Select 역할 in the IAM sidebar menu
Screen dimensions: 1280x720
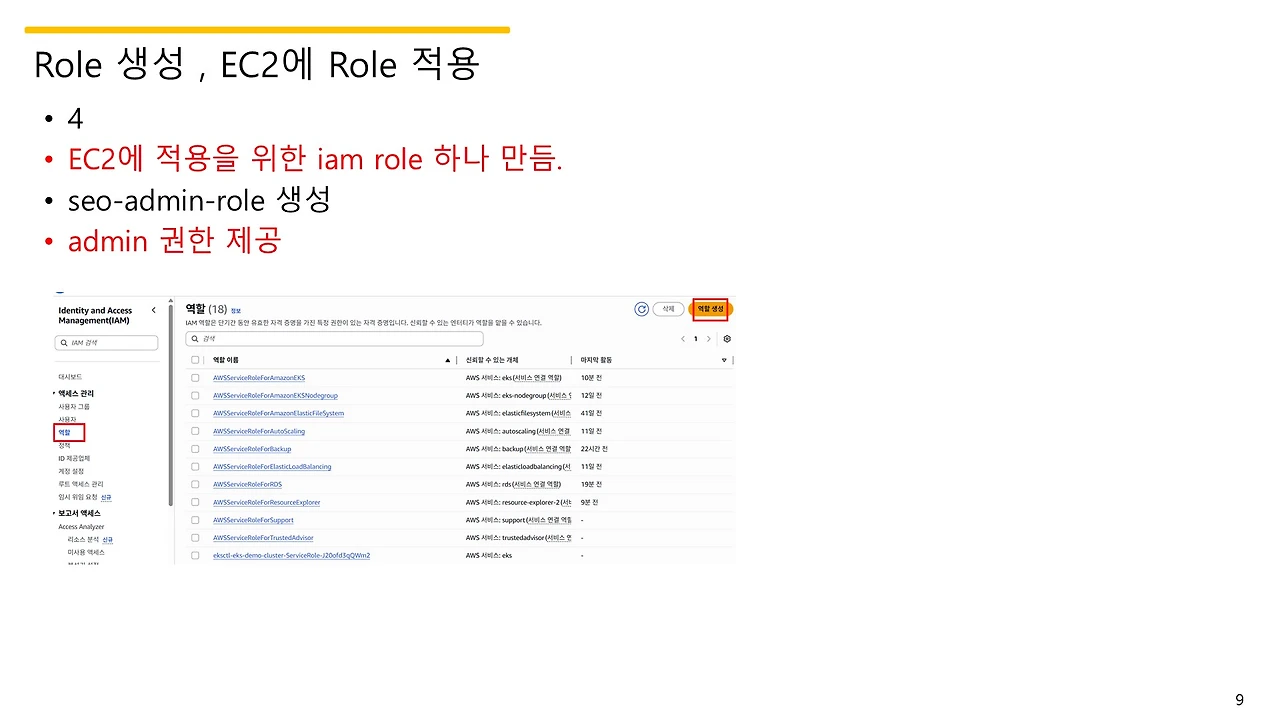[64, 433]
